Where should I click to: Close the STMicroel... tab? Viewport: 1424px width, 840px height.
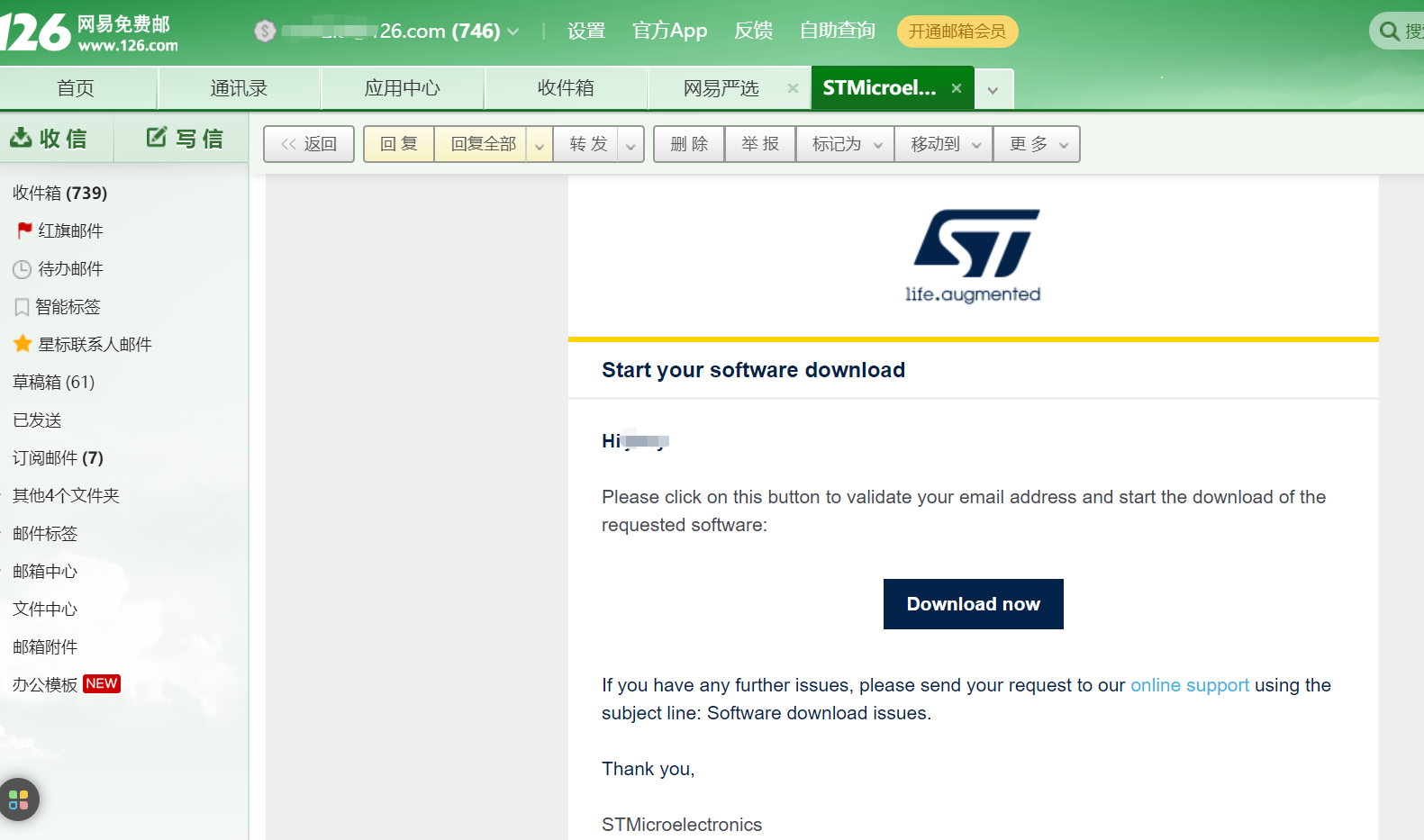957,88
